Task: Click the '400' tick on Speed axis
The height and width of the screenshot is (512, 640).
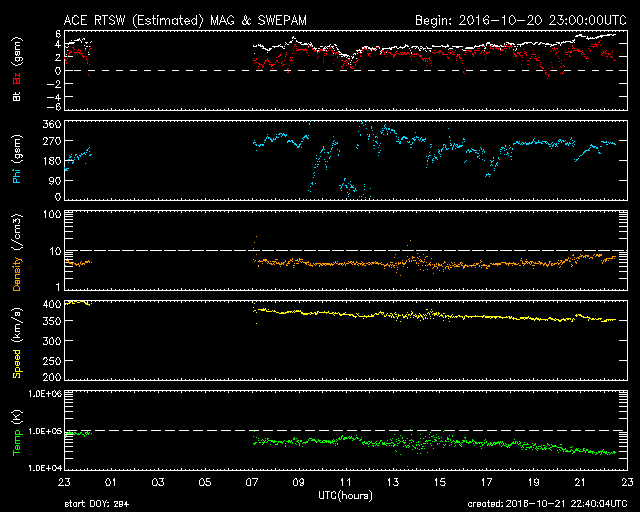Action: coord(52,304)
